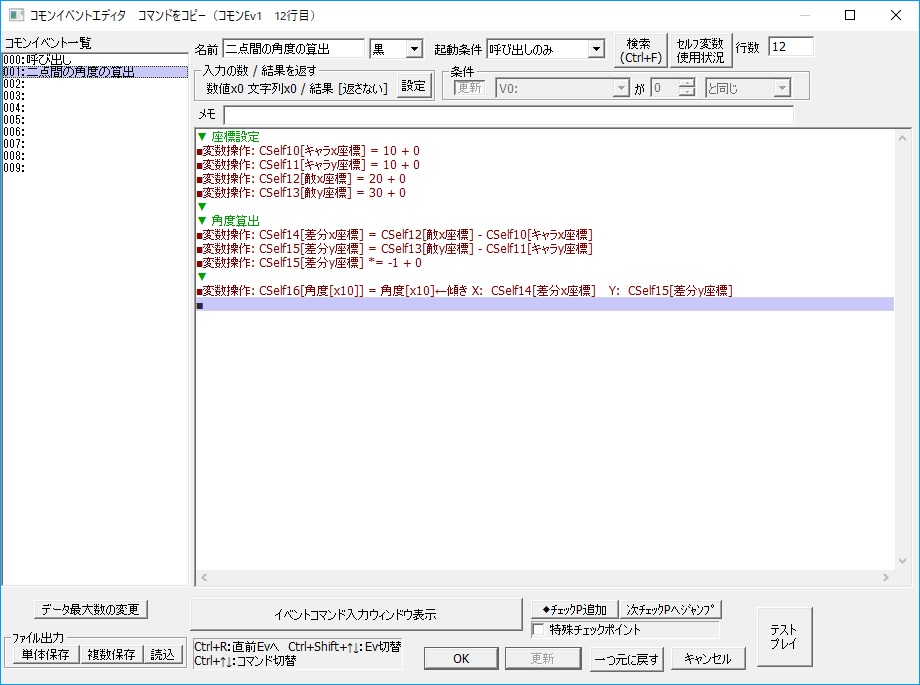The width and height of the screenshot is (920, 685).
Task: Click the 単体保存 button
Action: click(46, 654)
